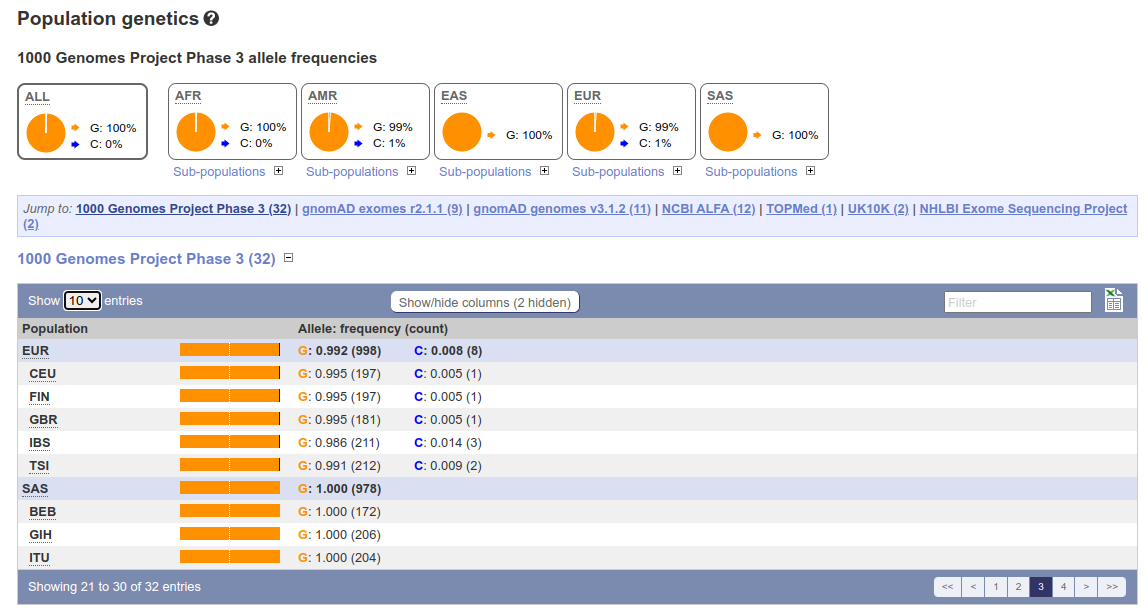Open the Show entries count dropdown
This screenshot has height=615, width=1147.
point(82,301)
